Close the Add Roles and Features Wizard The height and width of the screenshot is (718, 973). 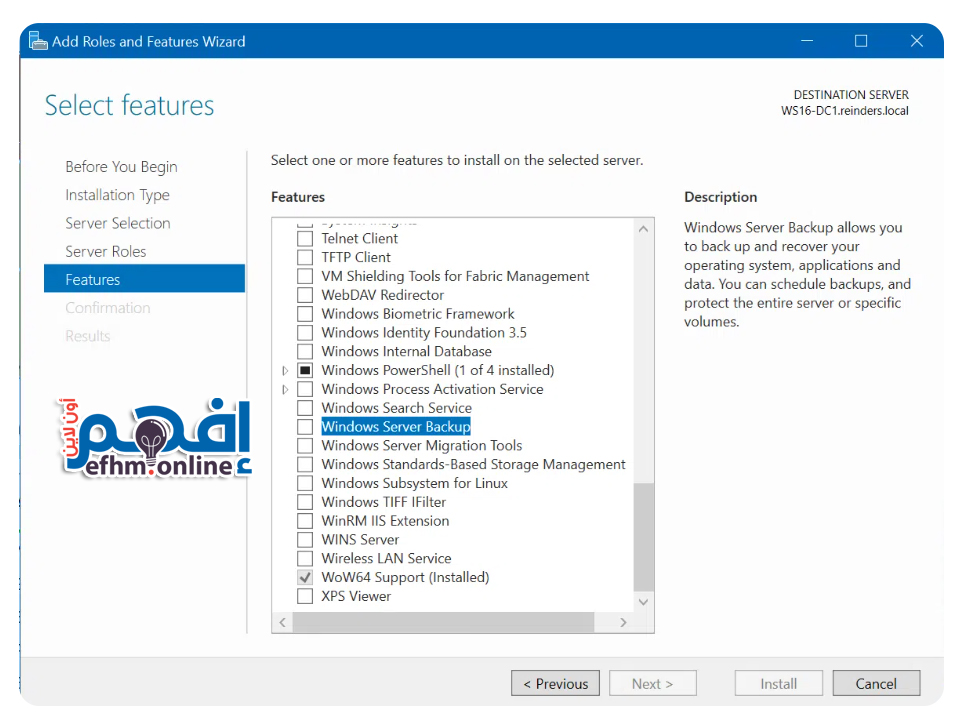916,41
